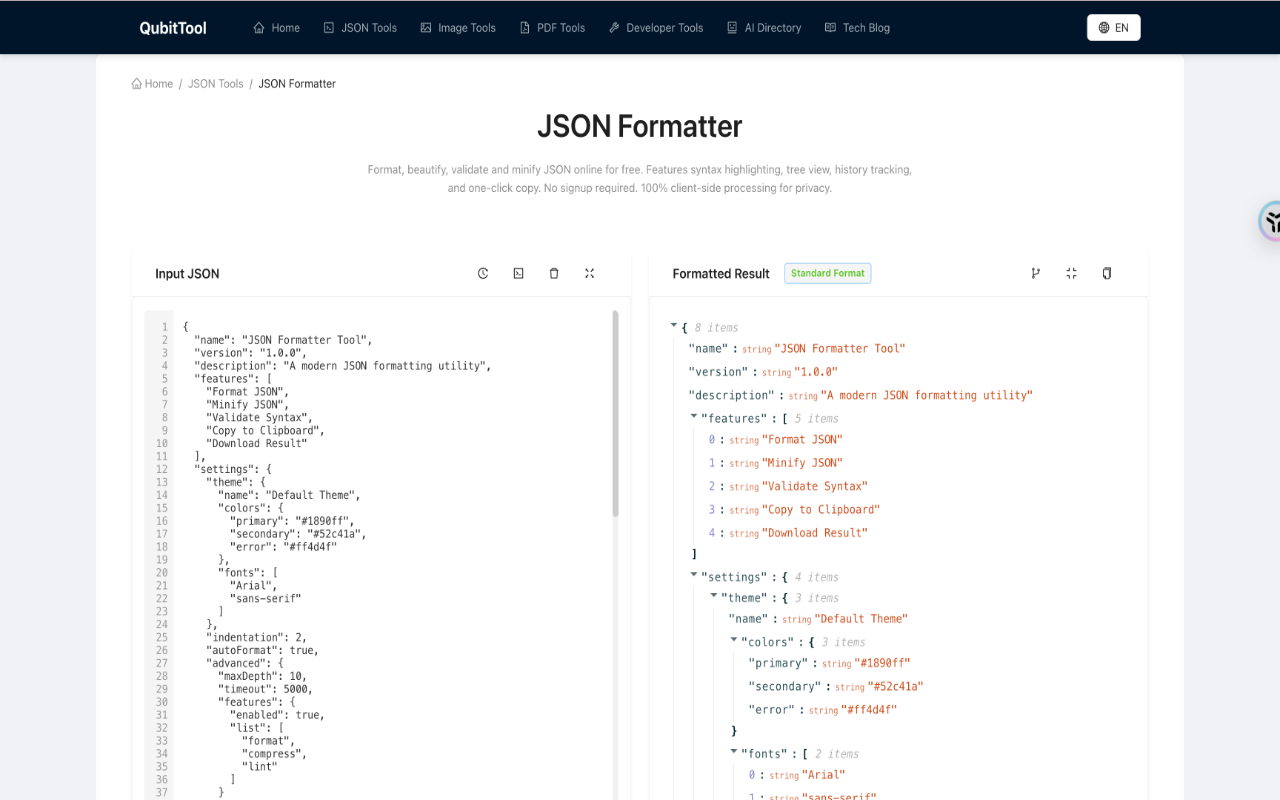This screenshot has width=1280, height=800.
Task: Copy the formatted result with clipboard icon
Action: pyautogui.click(x=1107, y=273)
